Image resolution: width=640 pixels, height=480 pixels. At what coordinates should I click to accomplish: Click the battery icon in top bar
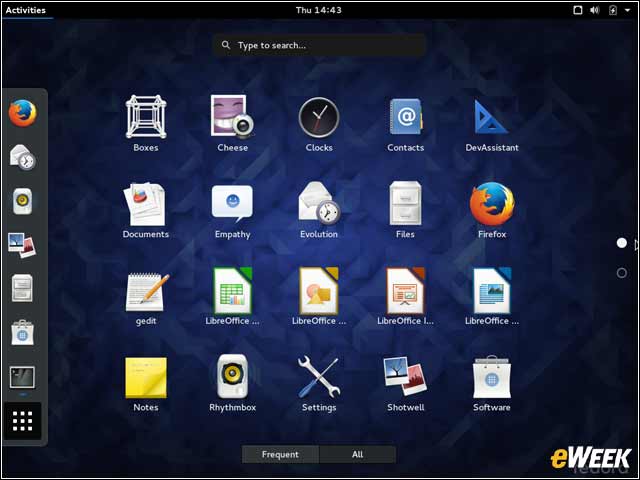pos(613,10)
